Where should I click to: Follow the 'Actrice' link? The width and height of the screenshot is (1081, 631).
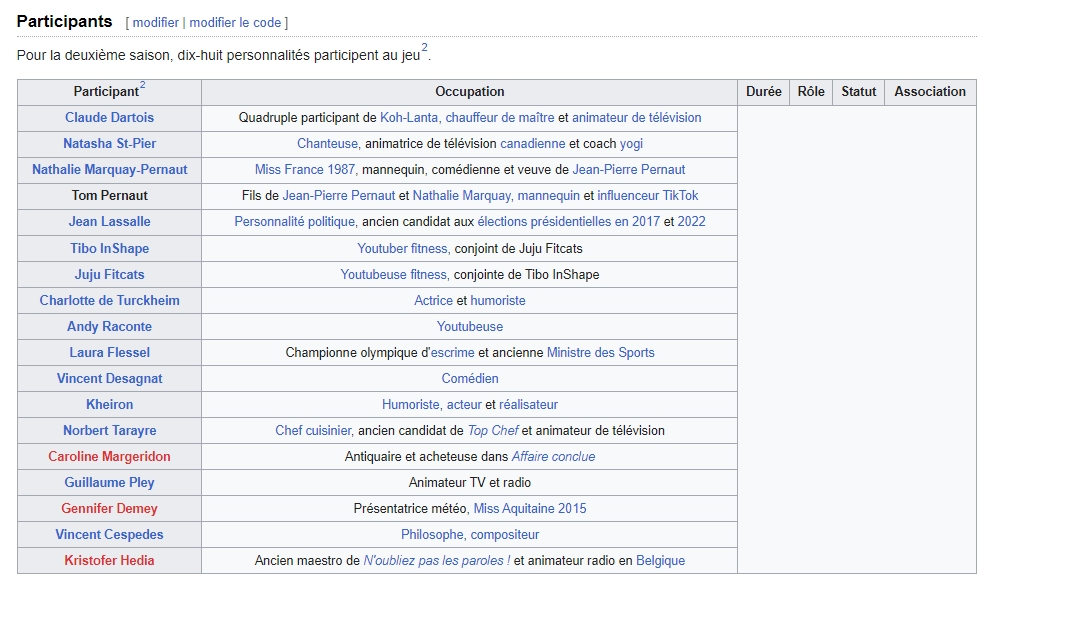coord(433,301)
